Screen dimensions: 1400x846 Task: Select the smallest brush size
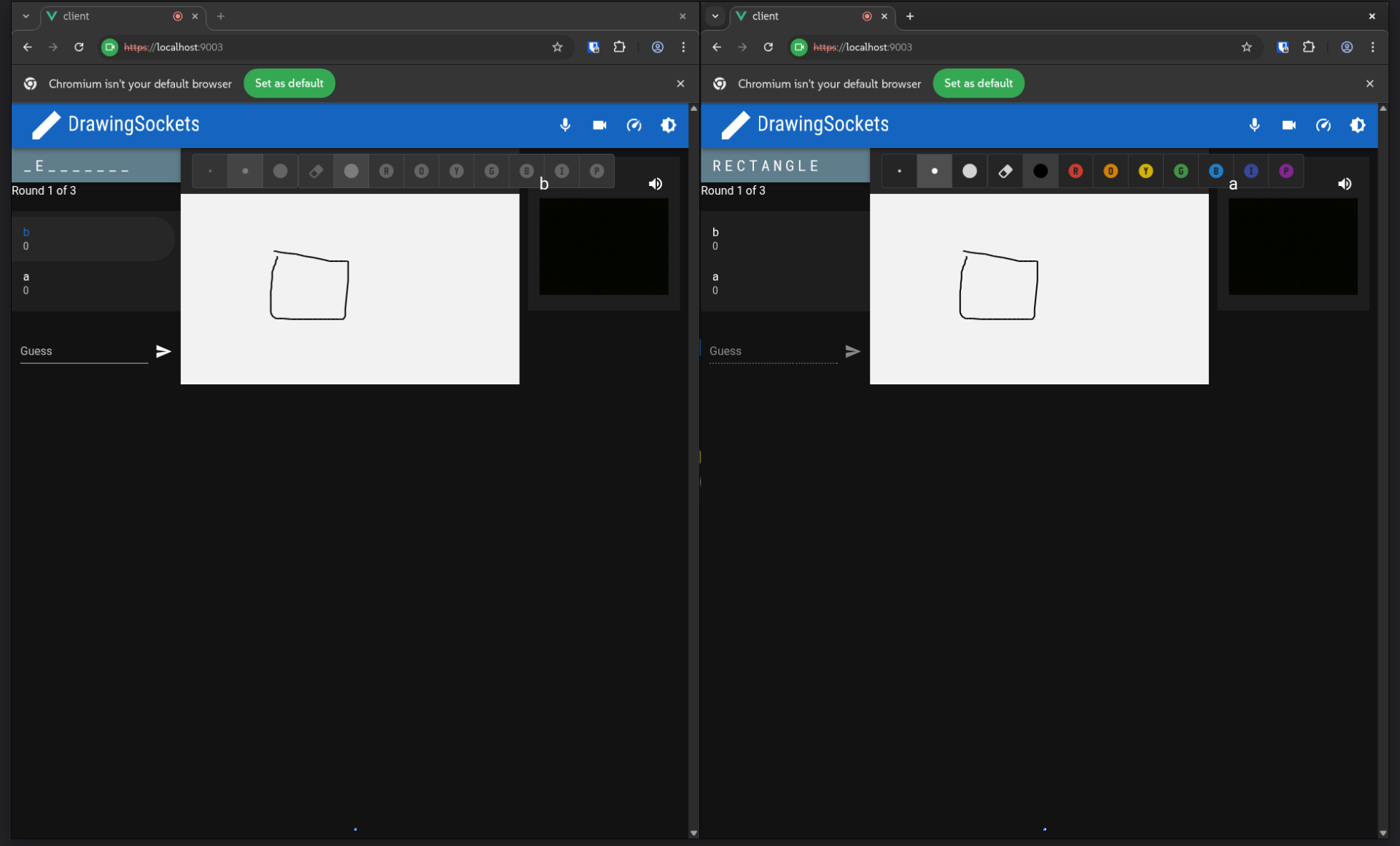pos(899,171)
